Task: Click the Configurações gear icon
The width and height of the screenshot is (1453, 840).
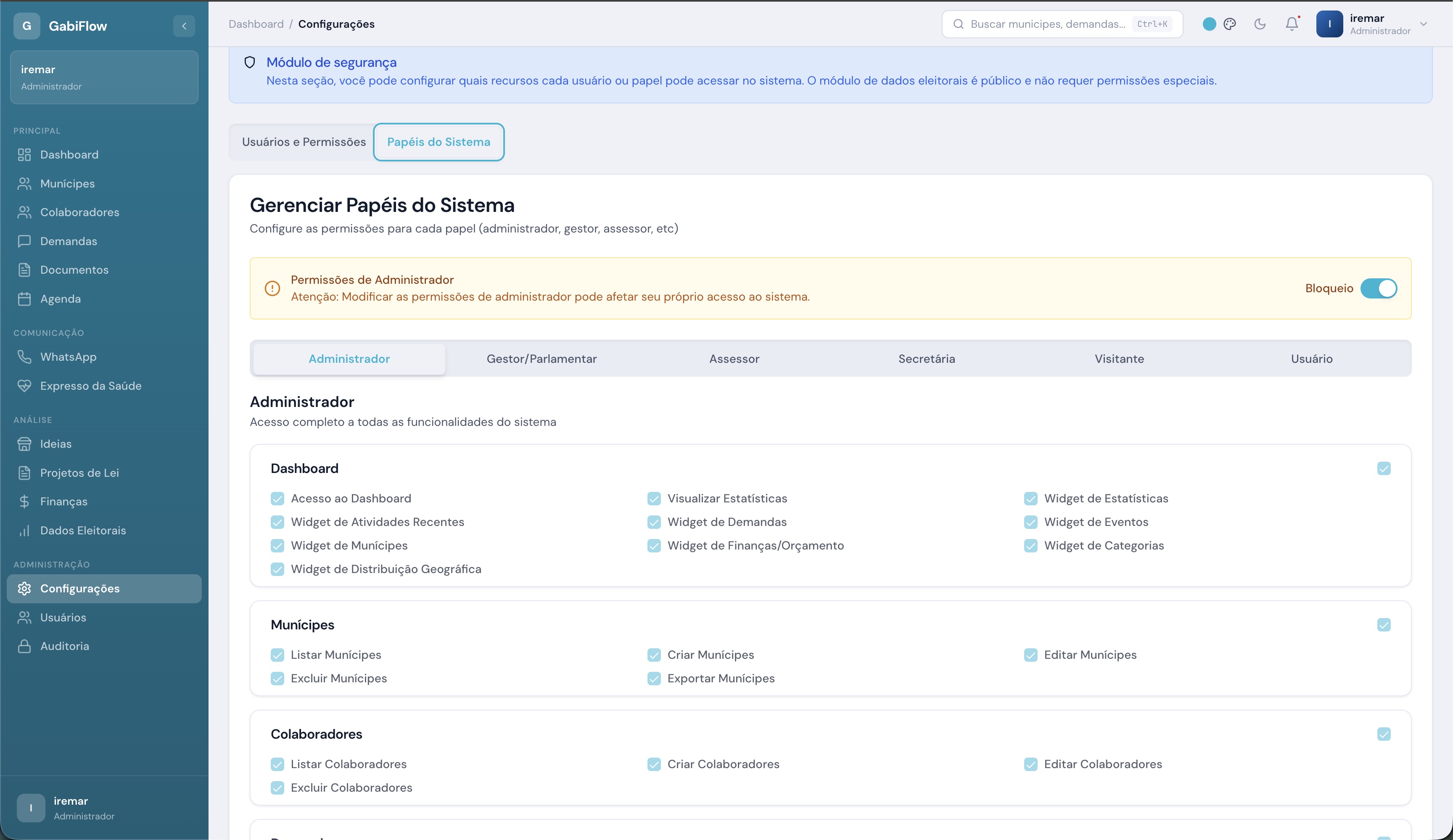Action: coord(24,589)
